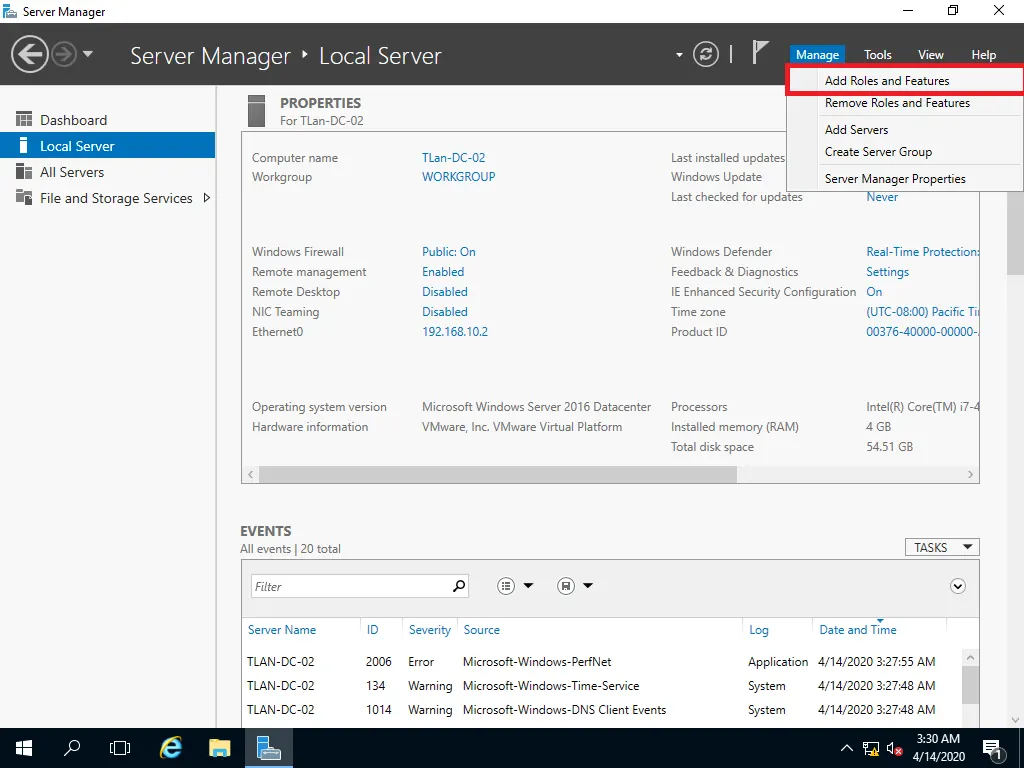The image size is (1024, 768).
Task: Click the Ethernet0 address 192.168.10.2
Action: [x=455, y=332]
